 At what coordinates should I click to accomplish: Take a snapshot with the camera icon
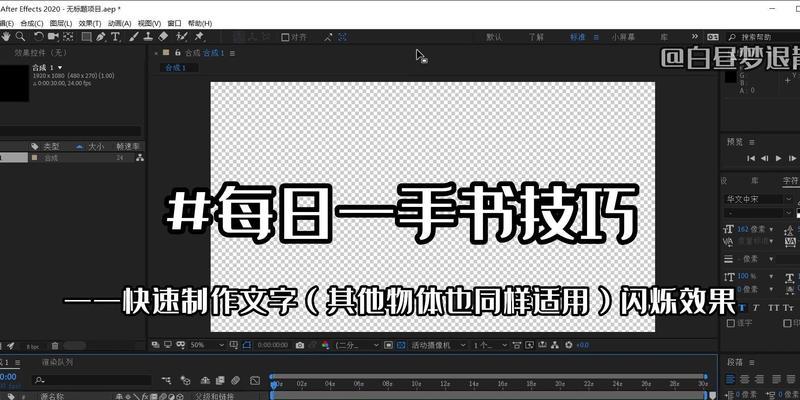[300, 345]
